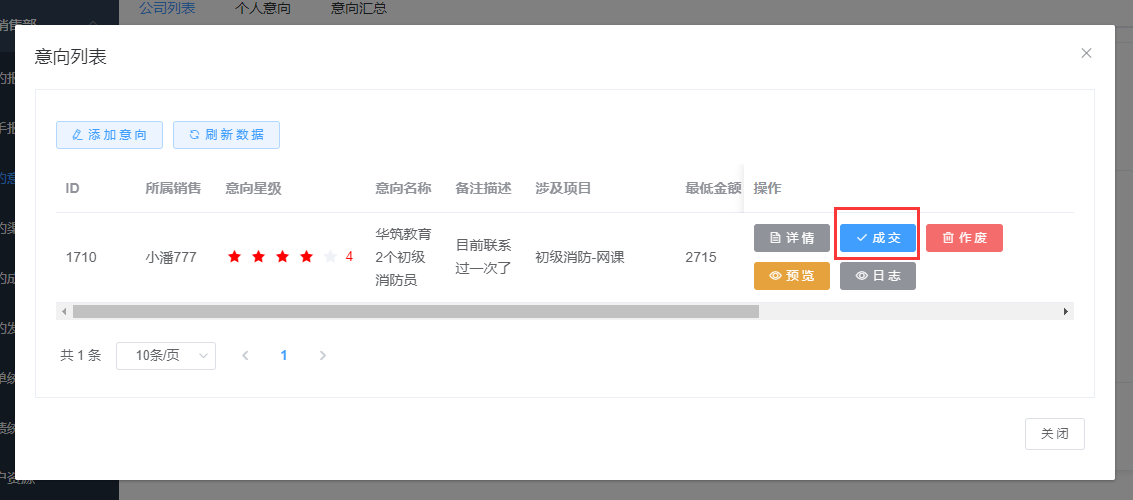Viewport: 1133px width, 500px height.
Task: Click the orange 预览 preview button
Action: click(791, 276)
